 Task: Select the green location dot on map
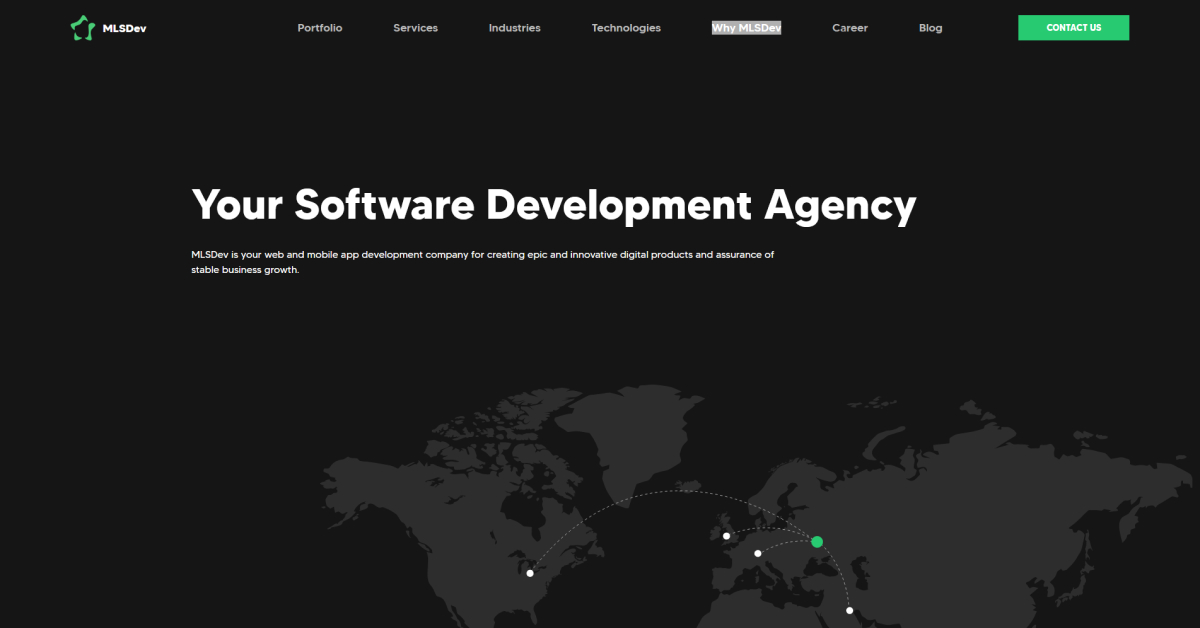click(x=817, y=542)
